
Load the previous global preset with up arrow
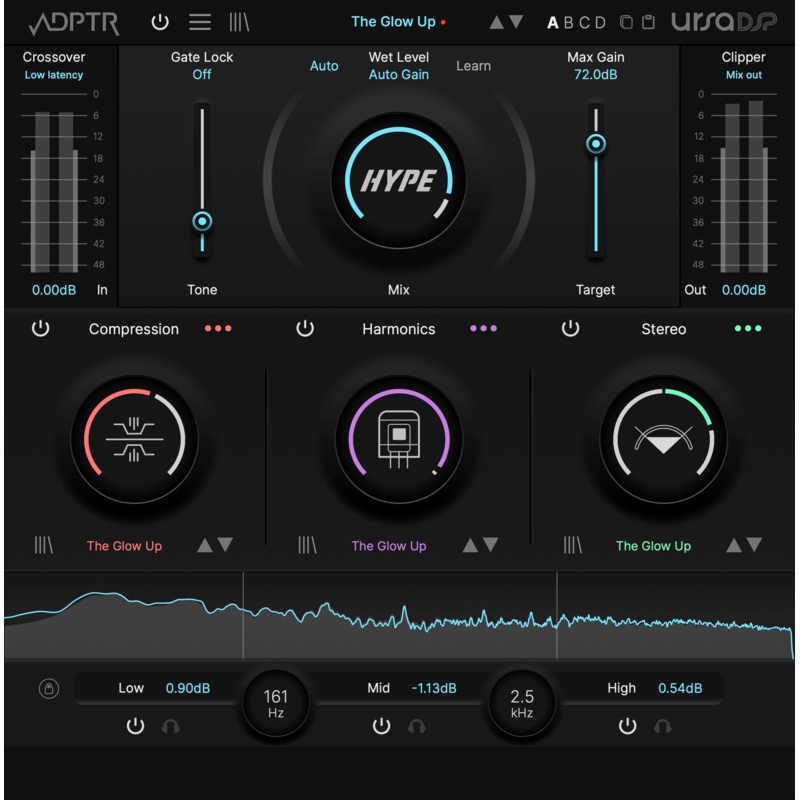pyautogui.click(x=496, y=22)
